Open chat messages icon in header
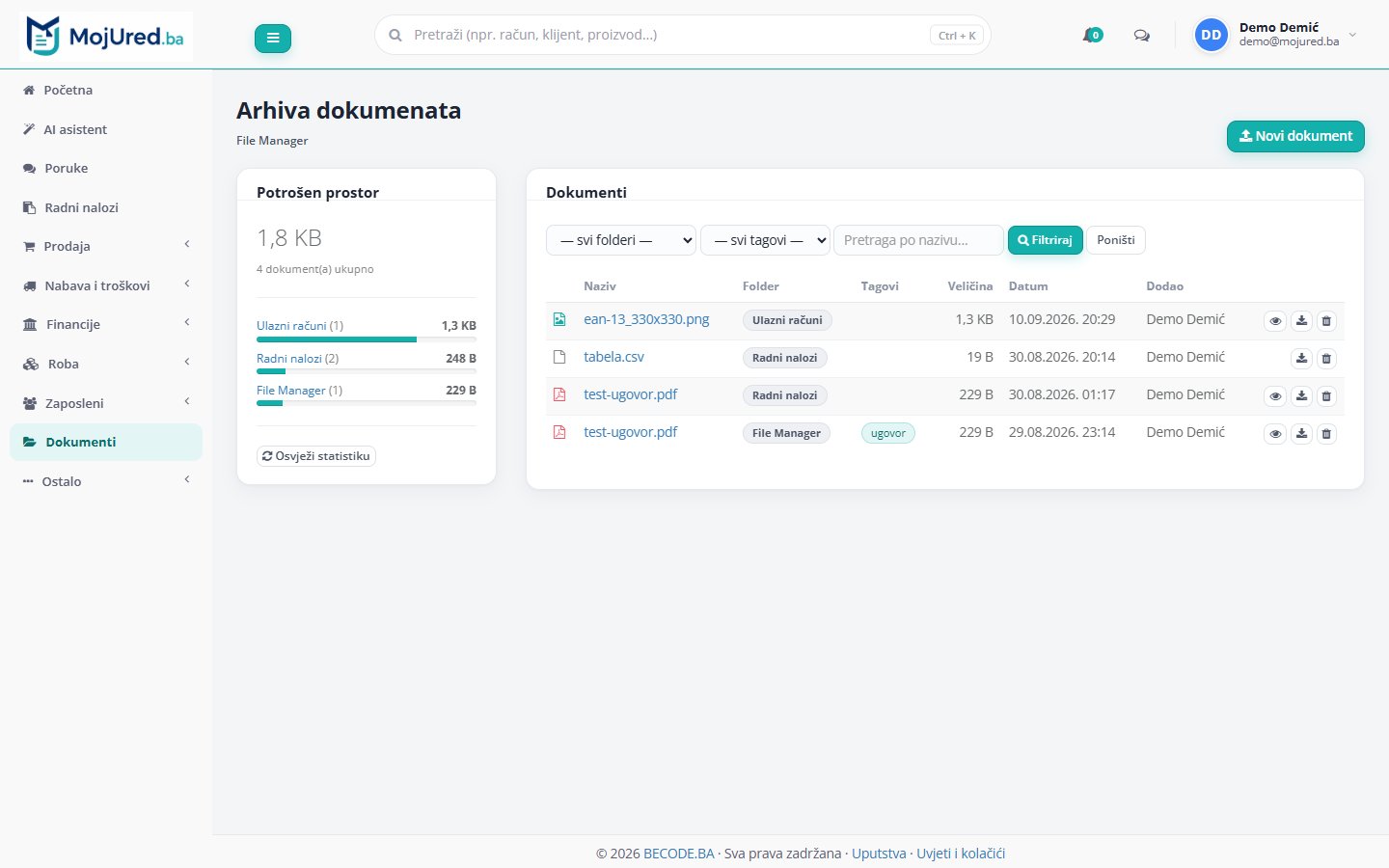This screenshot has height=868, width=1389. coord(1142,36)
